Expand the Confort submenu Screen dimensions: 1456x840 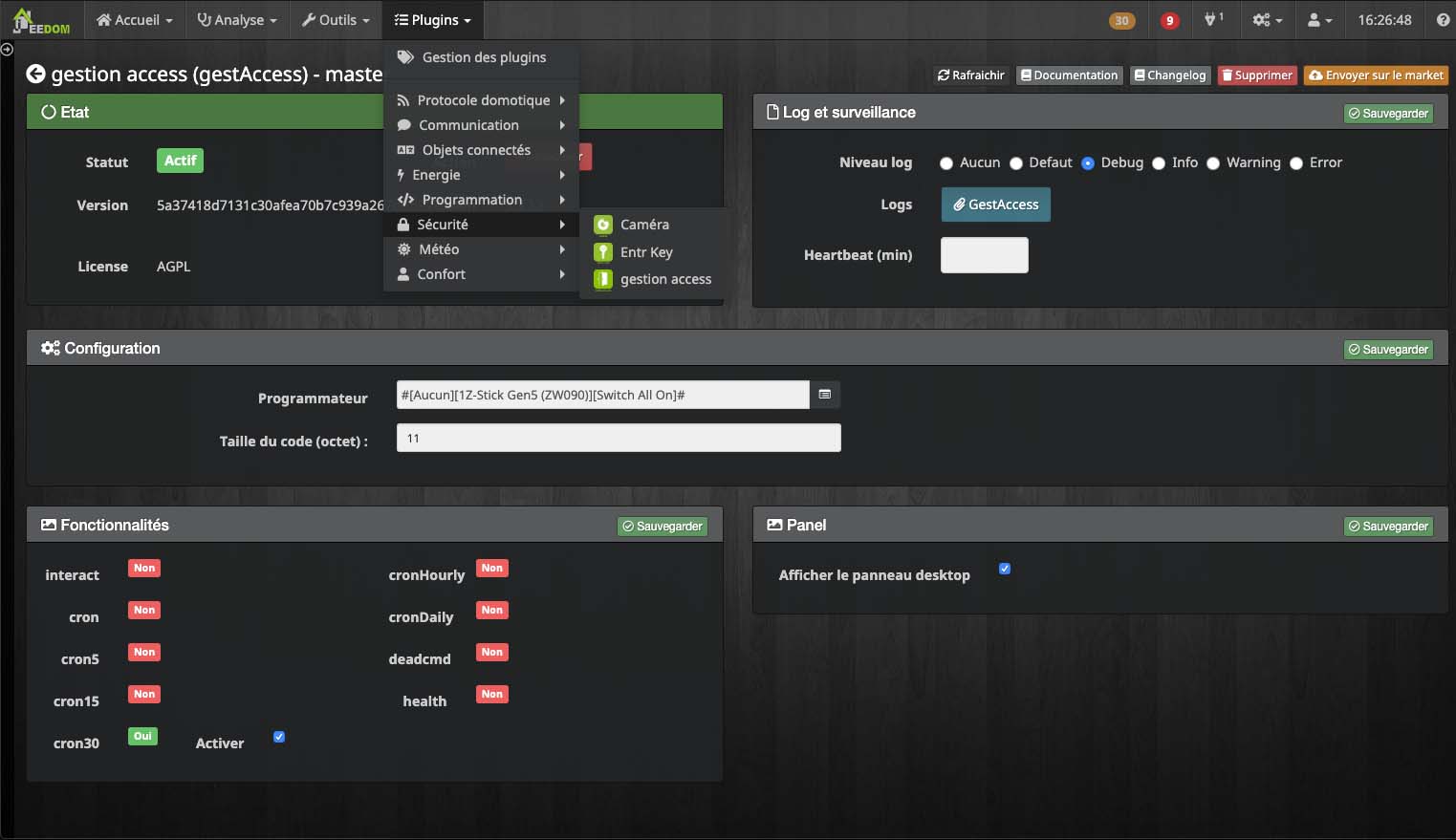click(x=482, y=274)
